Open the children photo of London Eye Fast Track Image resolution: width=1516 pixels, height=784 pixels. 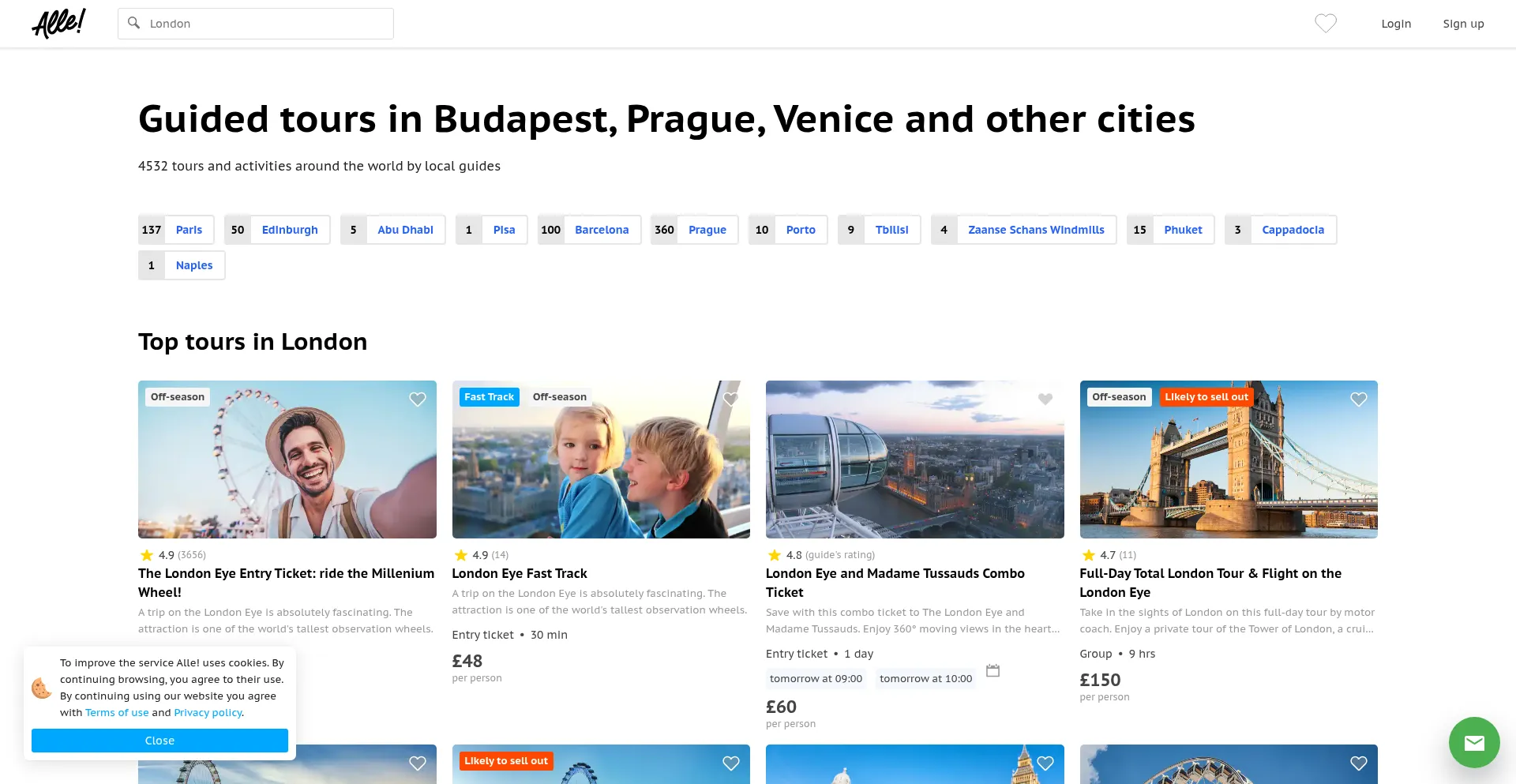click(x=601, y=460)
